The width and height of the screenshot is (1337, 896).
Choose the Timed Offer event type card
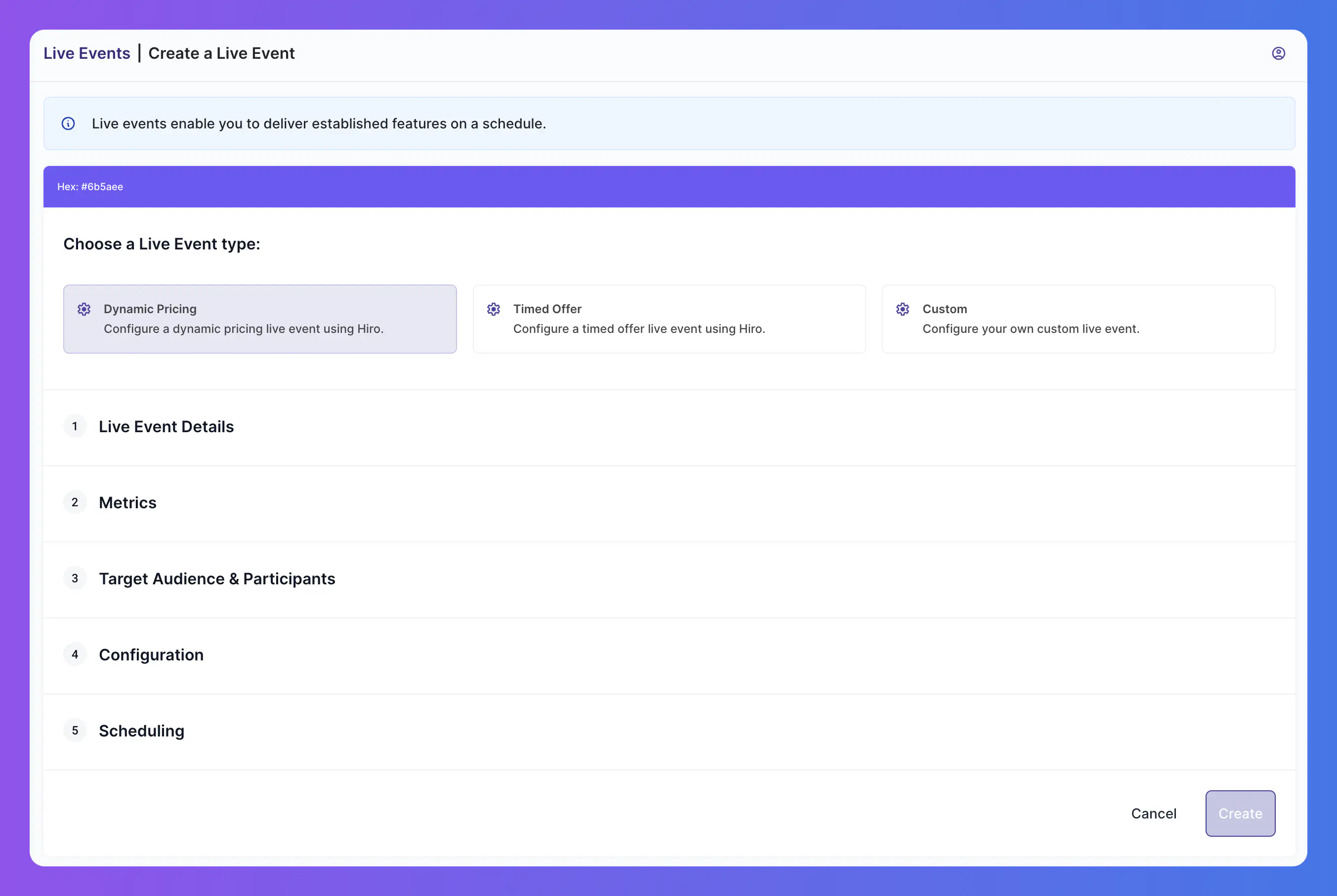tap(669, 319)
